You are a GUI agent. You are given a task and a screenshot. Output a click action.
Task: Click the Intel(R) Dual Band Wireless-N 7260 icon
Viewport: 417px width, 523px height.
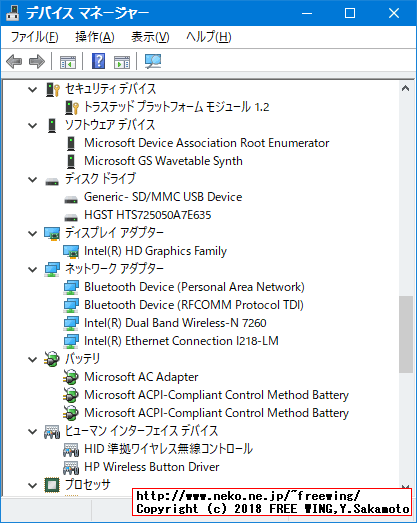coord(71,323)
